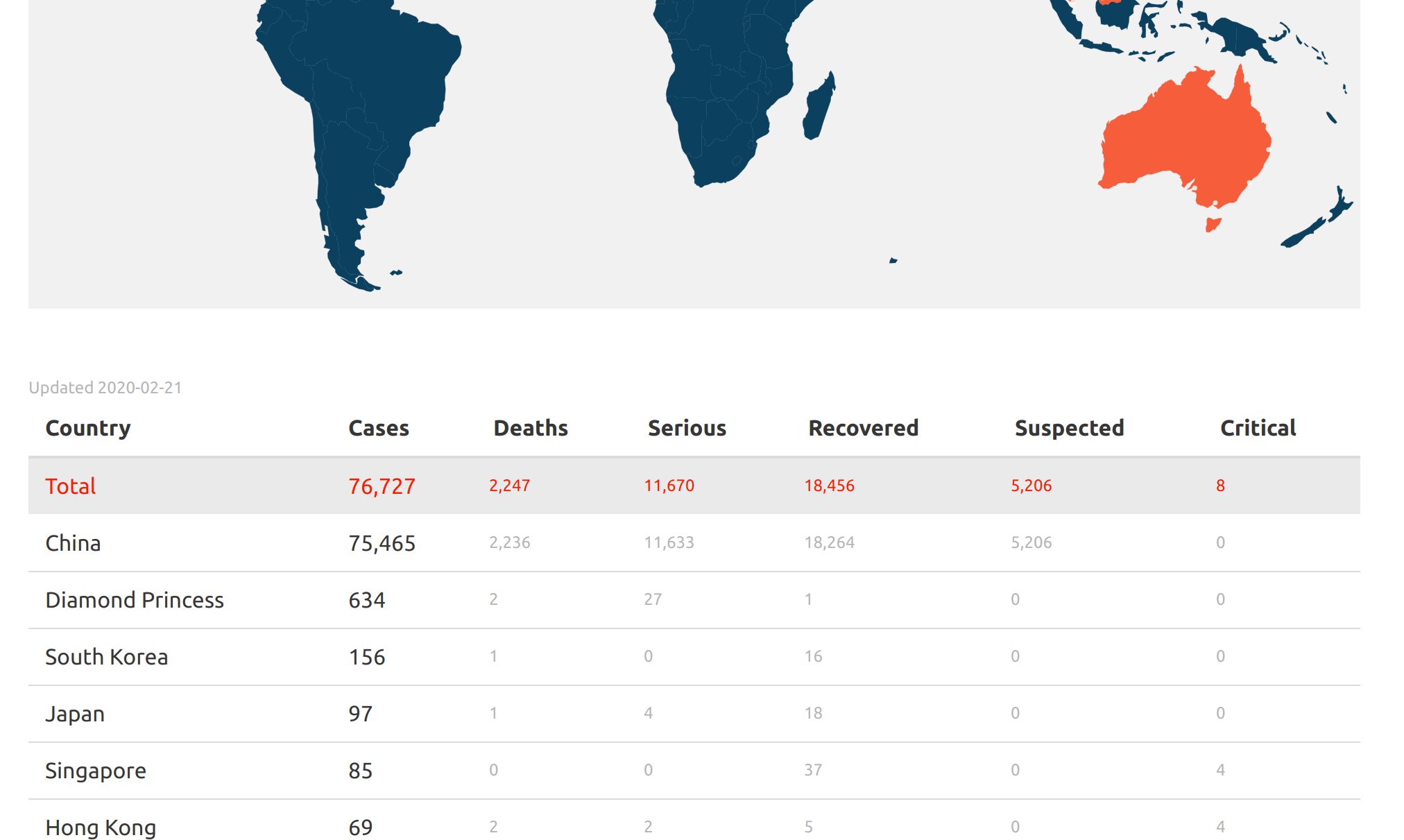Sort table by Suspected column header

click(1069, 428)
